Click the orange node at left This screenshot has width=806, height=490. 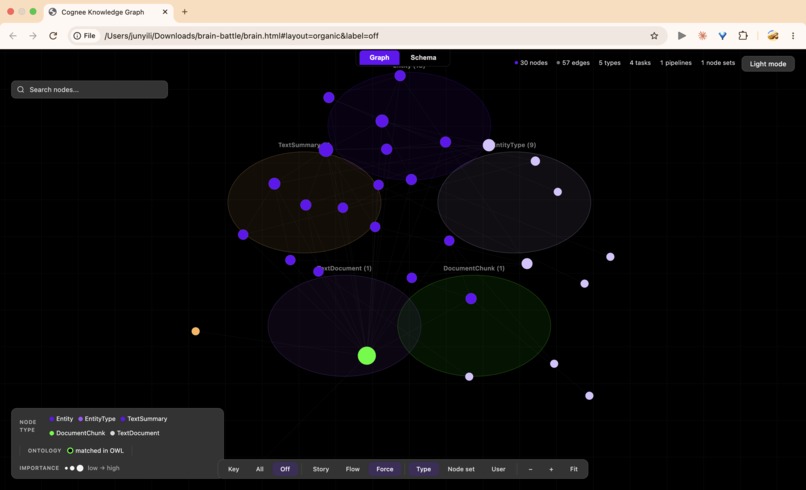pyautogui.click(x=195, y=331)
